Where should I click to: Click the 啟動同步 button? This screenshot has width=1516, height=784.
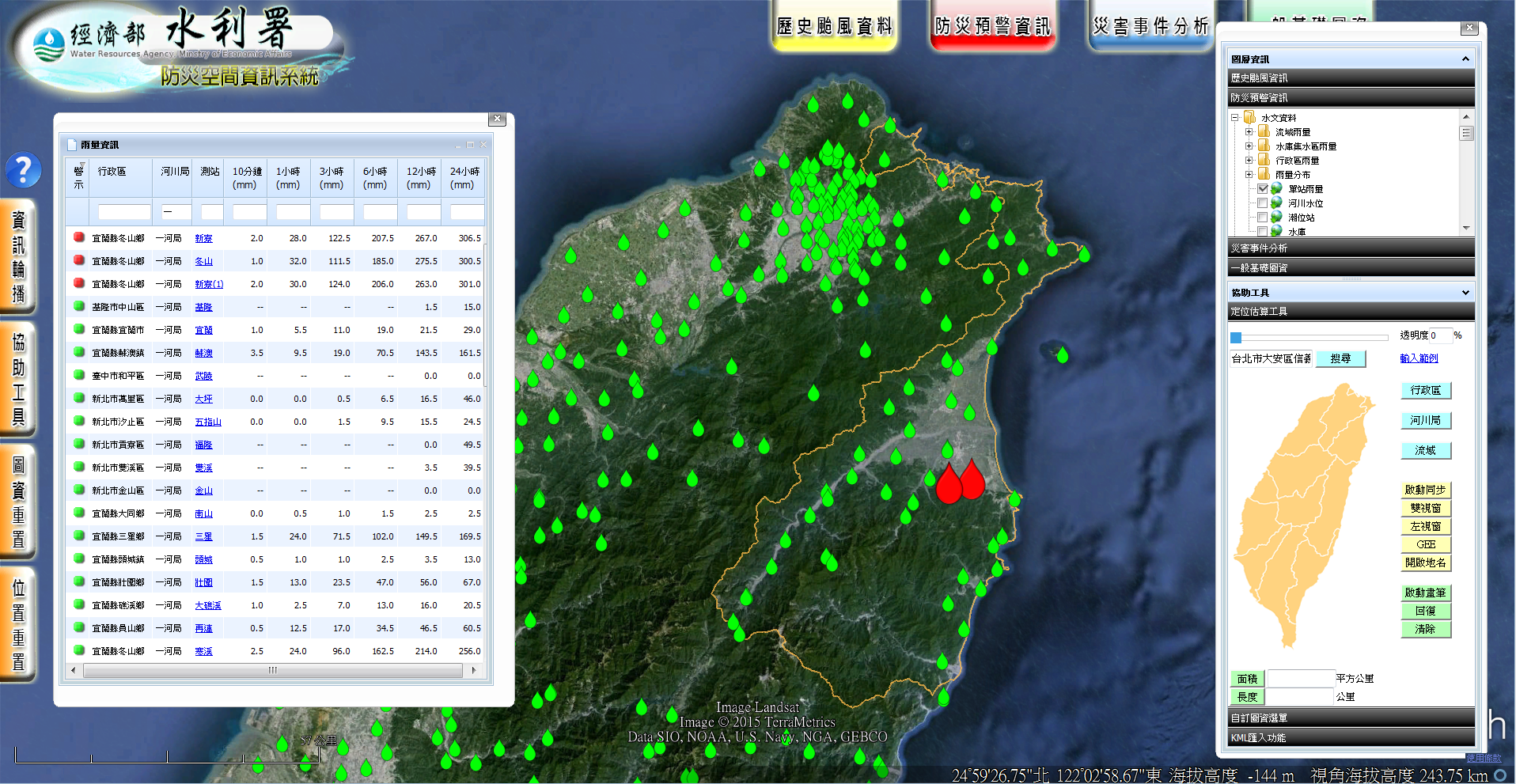pos(1426,490)
